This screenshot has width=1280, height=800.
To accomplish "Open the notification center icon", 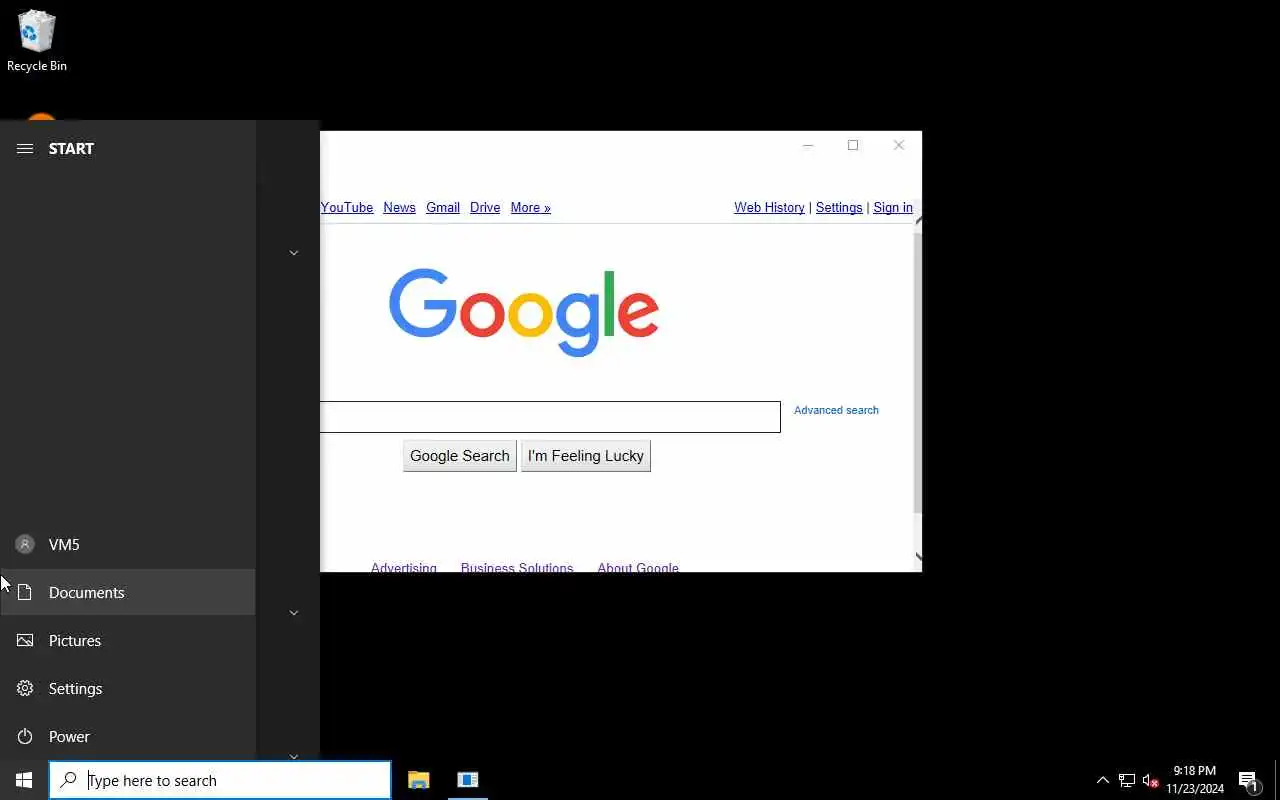I will (x=1248, y=780).
